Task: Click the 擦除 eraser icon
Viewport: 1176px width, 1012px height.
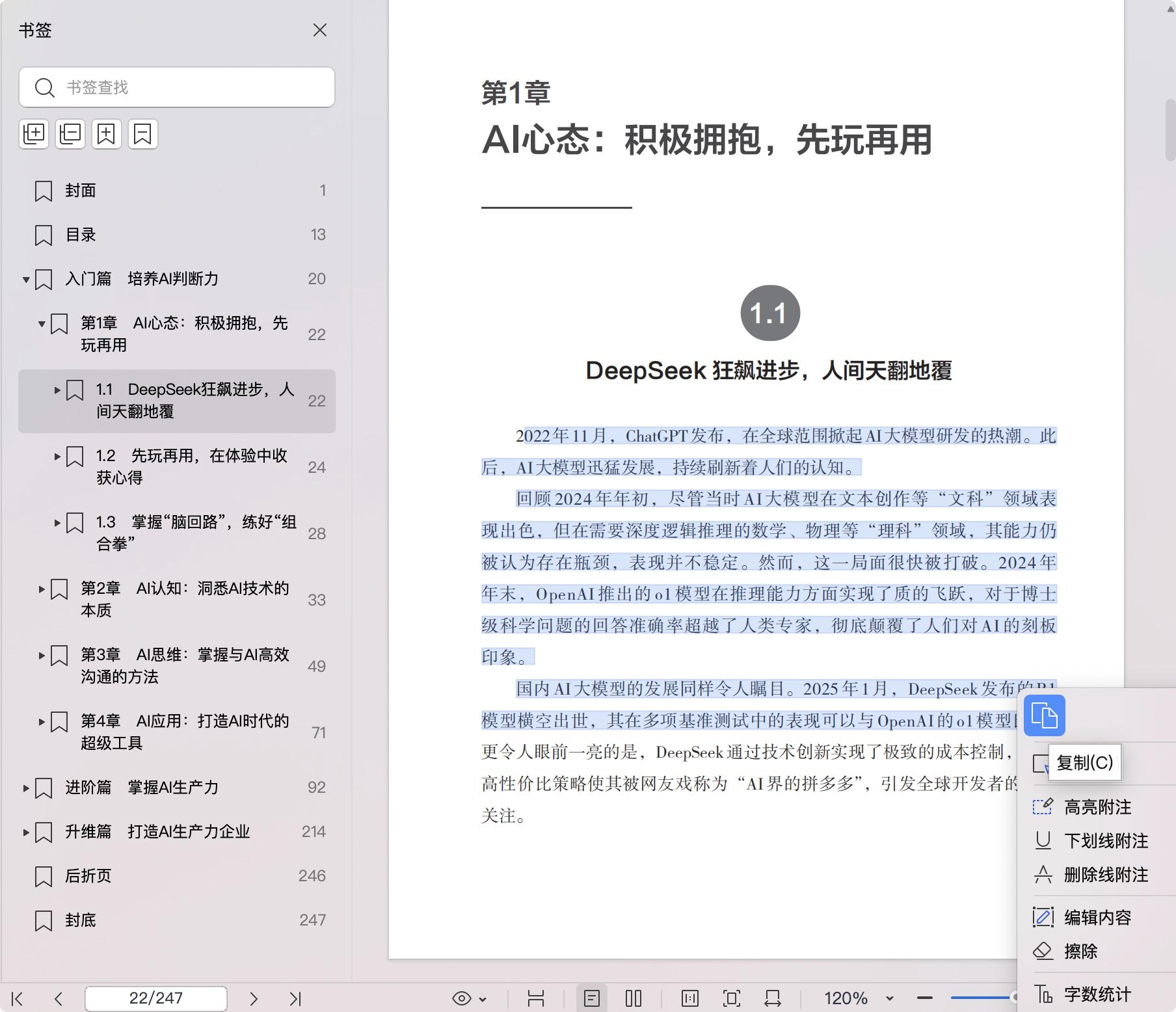Action: [x=1043, y=952]
